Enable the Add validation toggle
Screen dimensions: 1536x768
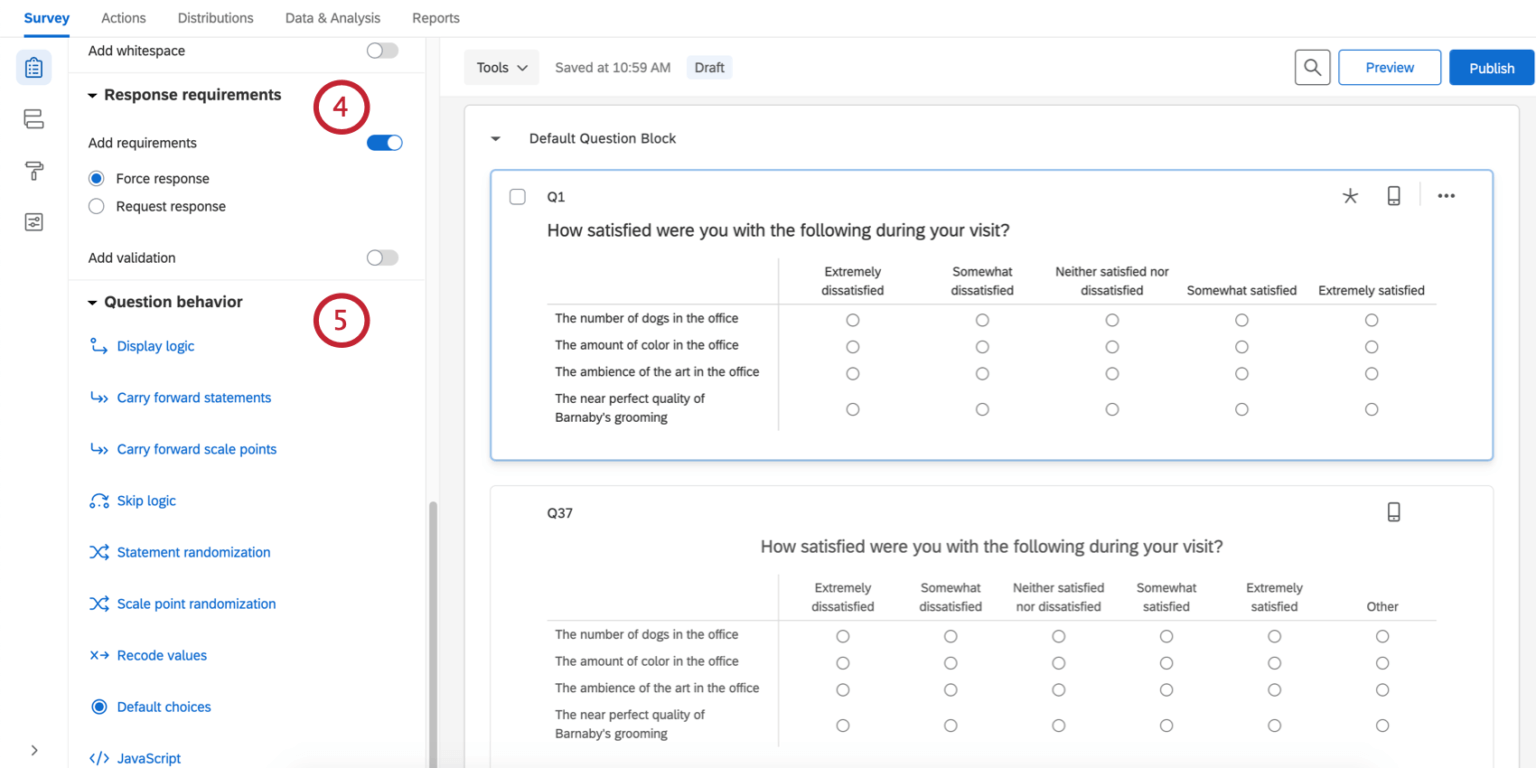(382, 257)
